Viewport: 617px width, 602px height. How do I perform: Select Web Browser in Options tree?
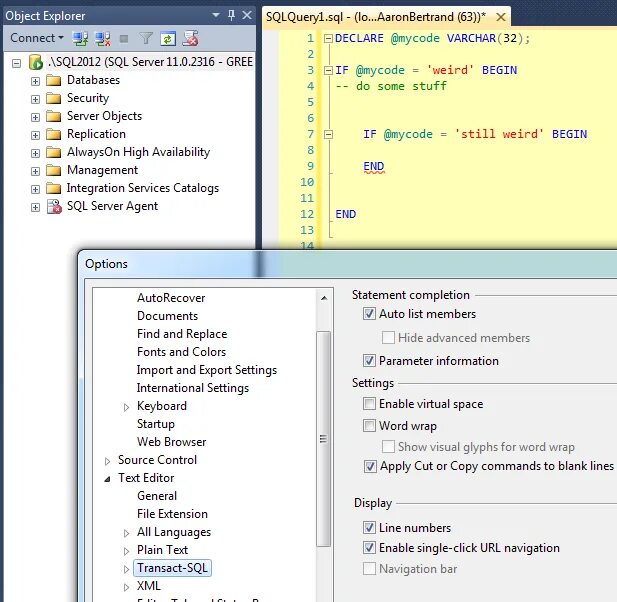click(172, 442)
